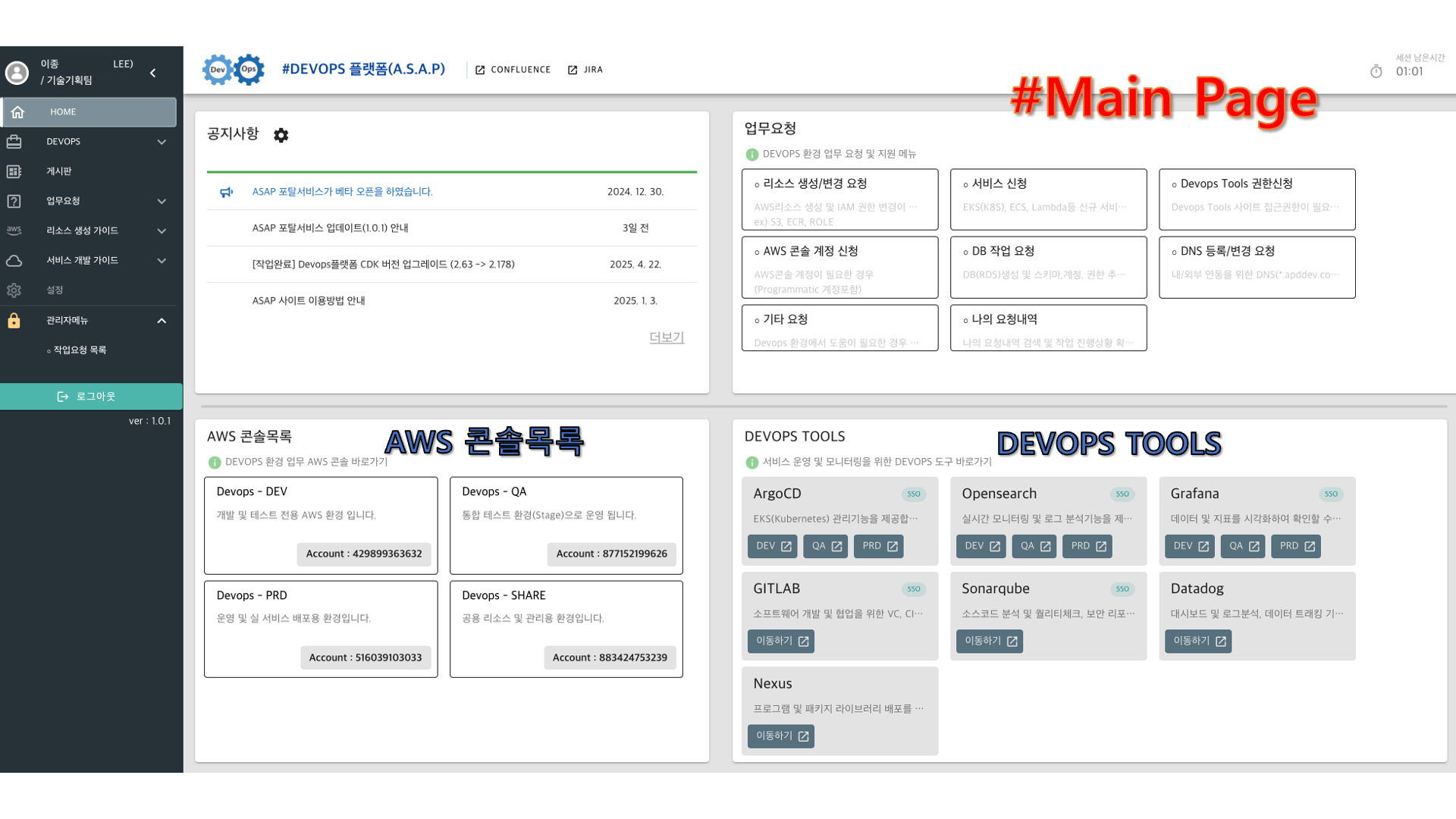The image size is (1456, 819).
Task: Click the notice settings gear icon
Action: point(281,135)
